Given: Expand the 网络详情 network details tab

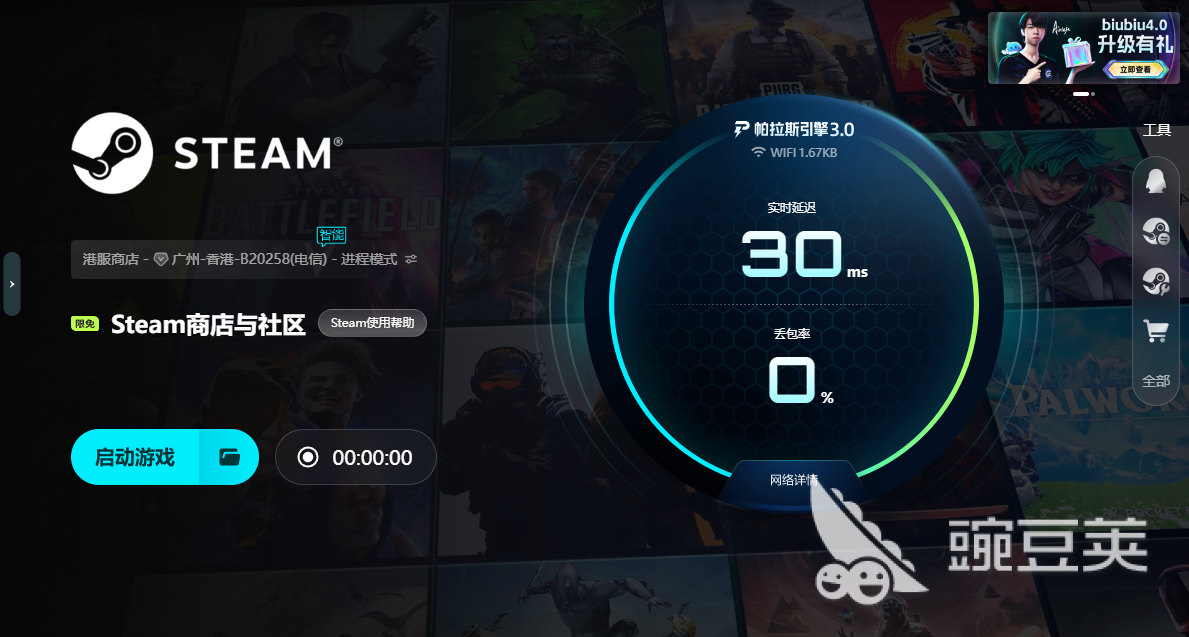Looking at the screenshot, I should (793, 480).
